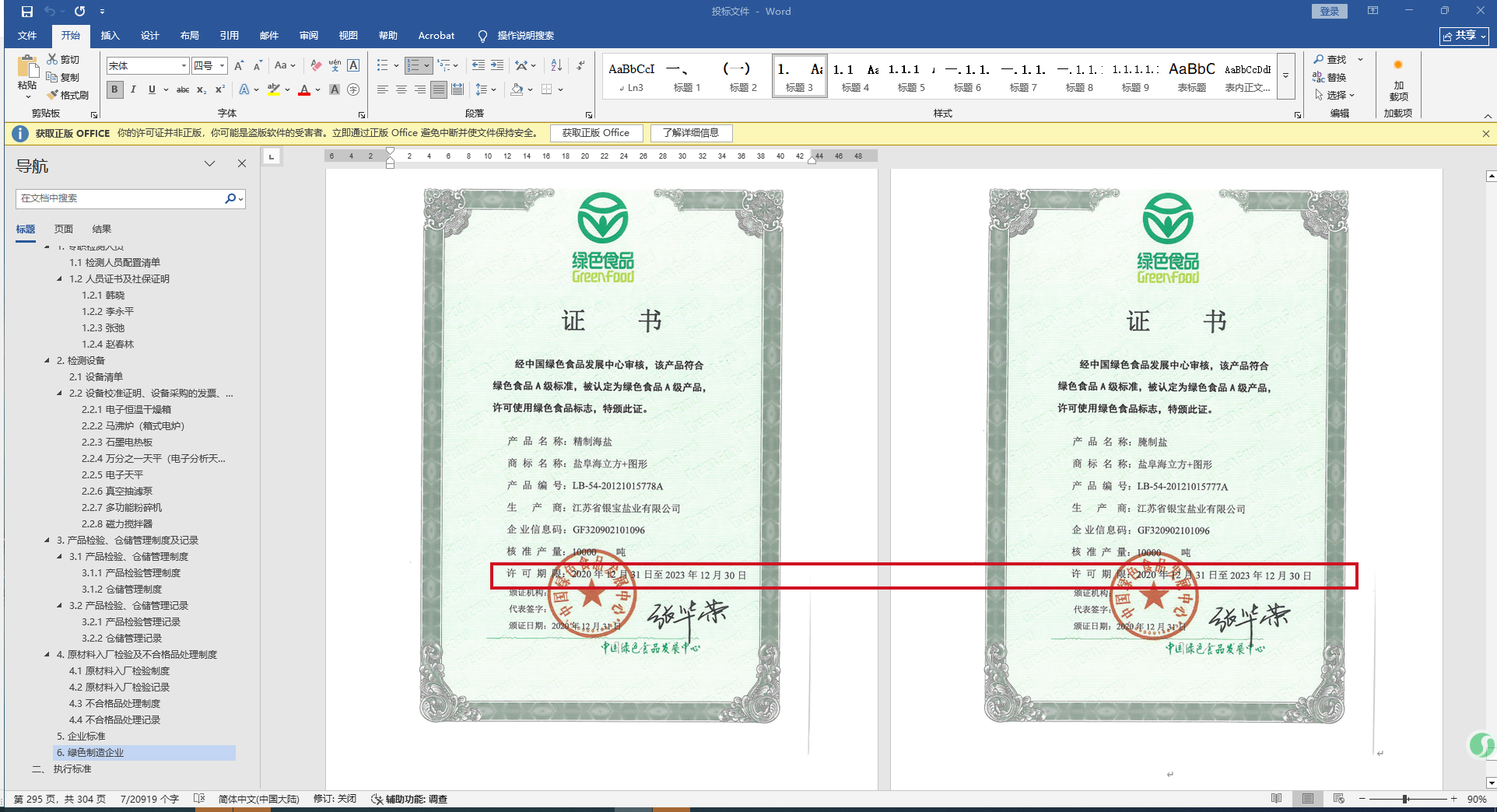Click the 查找 (Find) button
This screenshot has height=812, width=1497.
(1330, 59)
